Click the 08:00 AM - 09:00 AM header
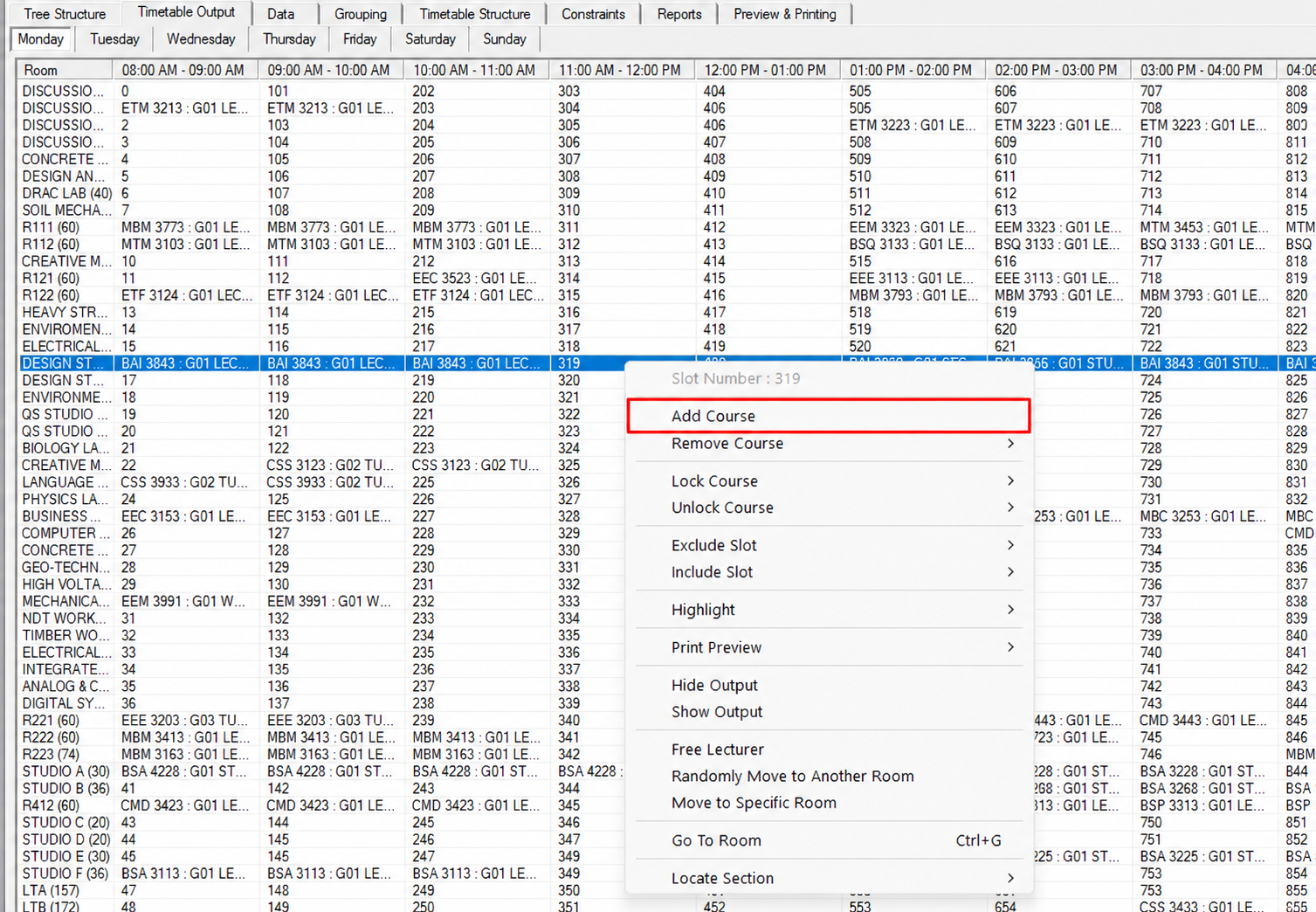This screenshot has height=912, width=1316. pos(186,70)
